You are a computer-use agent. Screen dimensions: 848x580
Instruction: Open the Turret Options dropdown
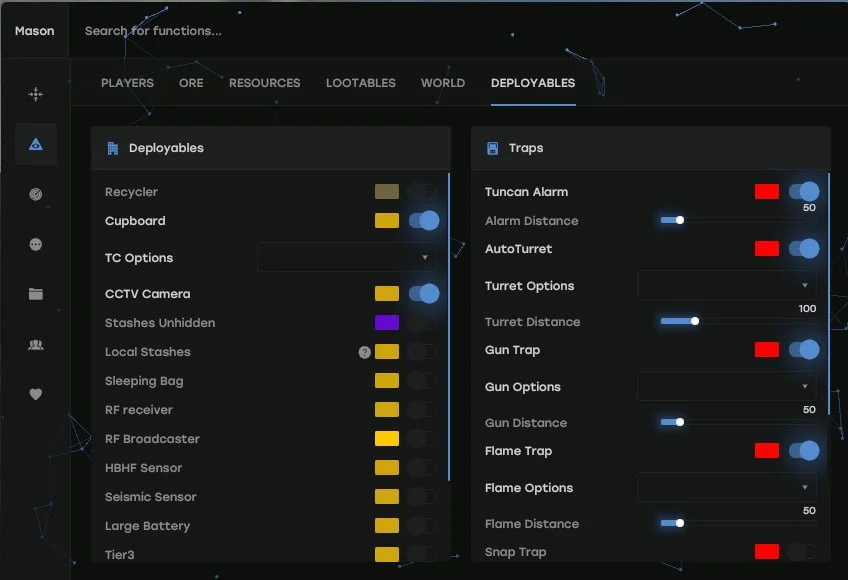coord(727,286)
